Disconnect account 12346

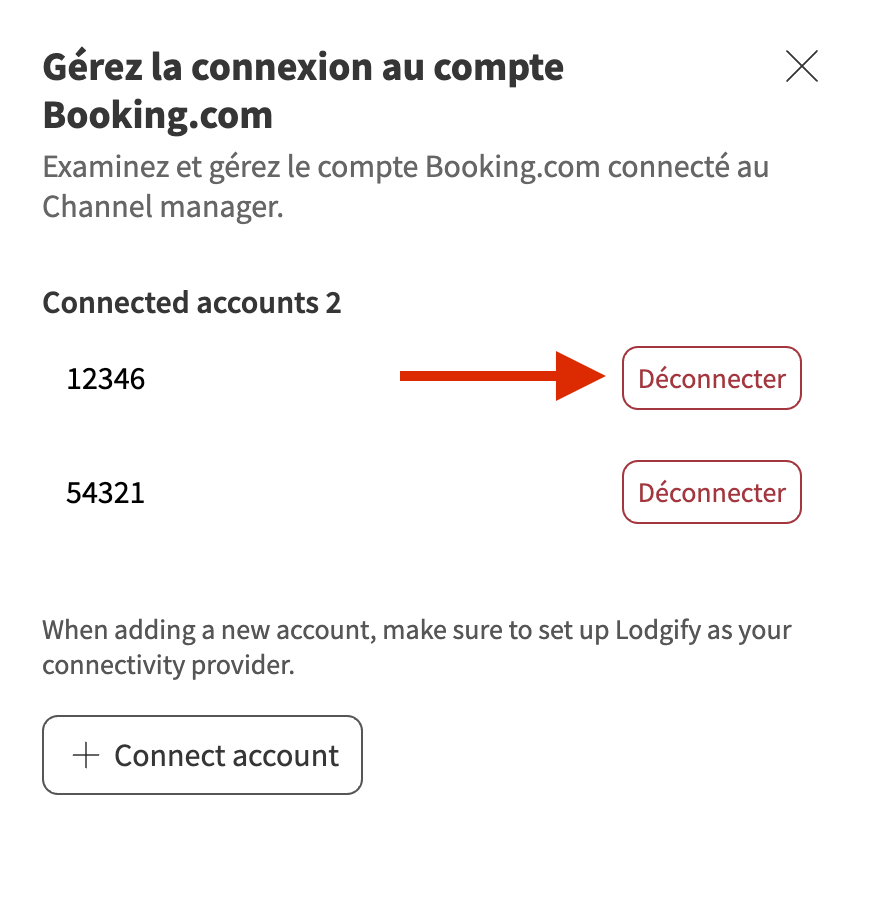point(711,379)
